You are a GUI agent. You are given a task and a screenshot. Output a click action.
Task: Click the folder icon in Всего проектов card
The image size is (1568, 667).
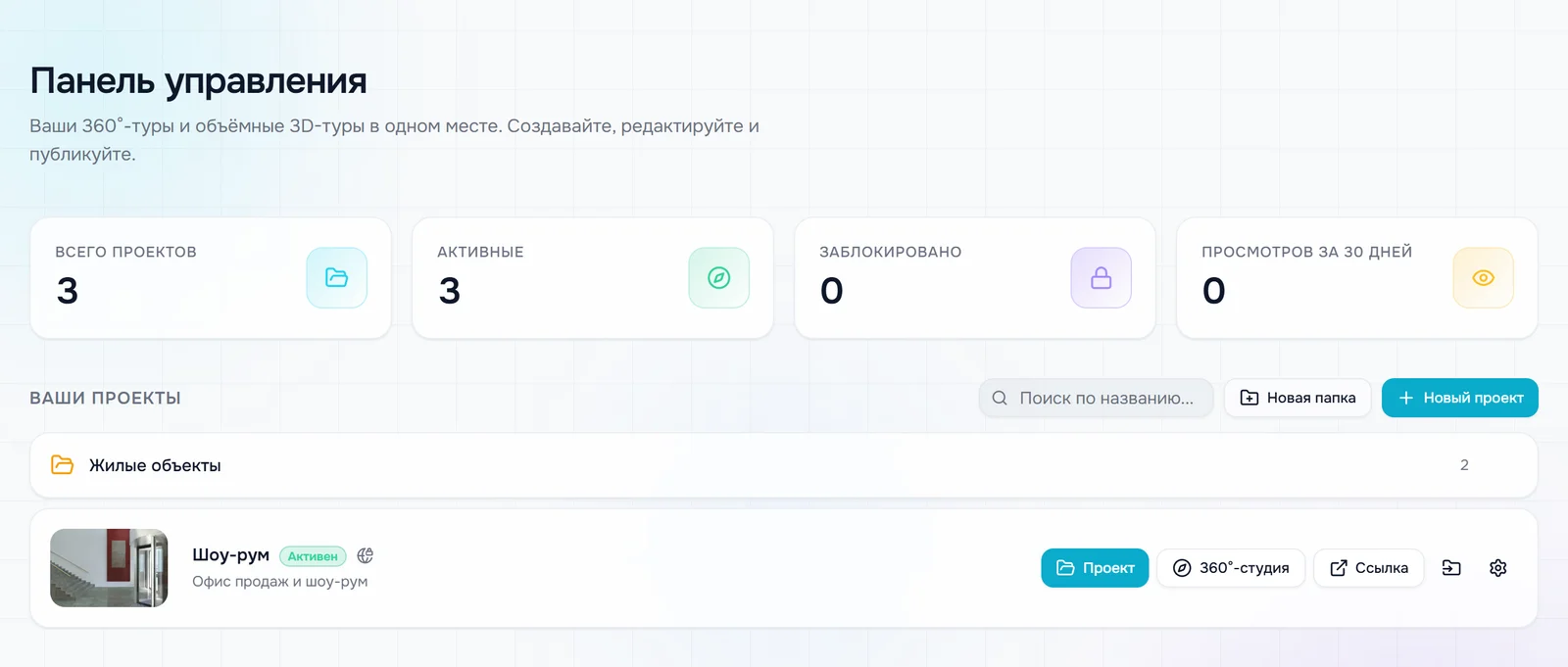(x=336, y=278)
